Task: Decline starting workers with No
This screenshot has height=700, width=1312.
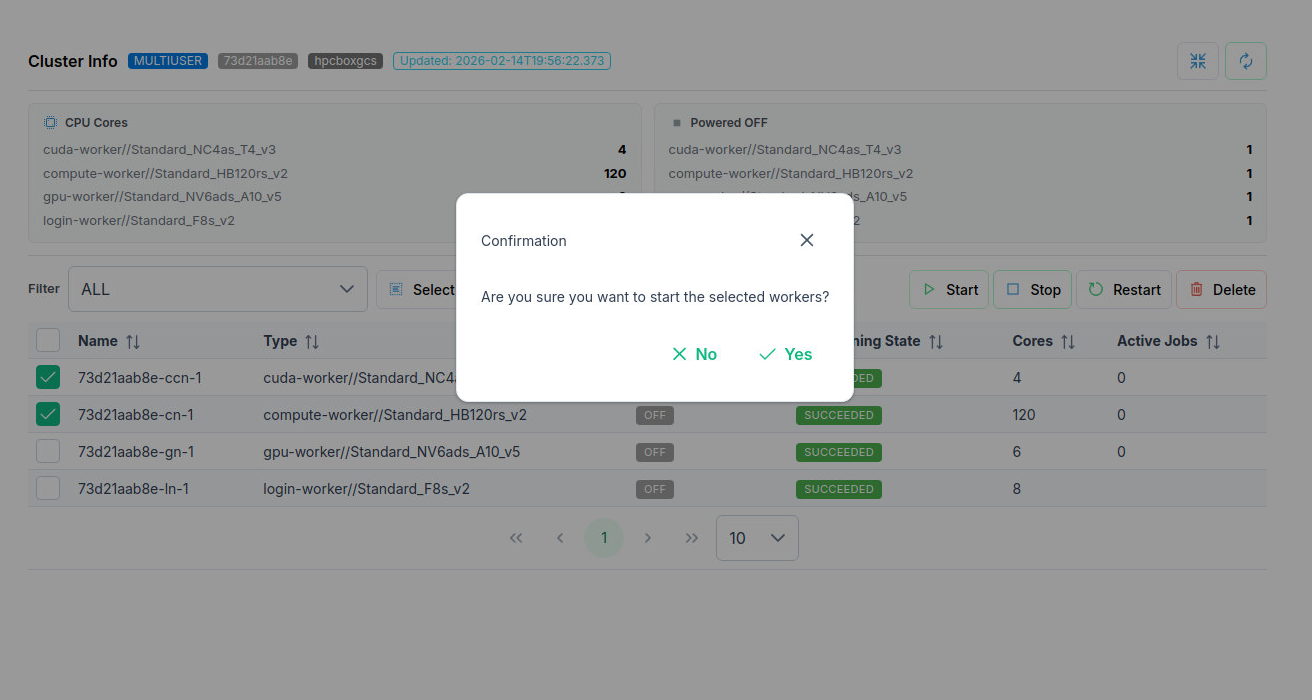Action: click(694, 354)
